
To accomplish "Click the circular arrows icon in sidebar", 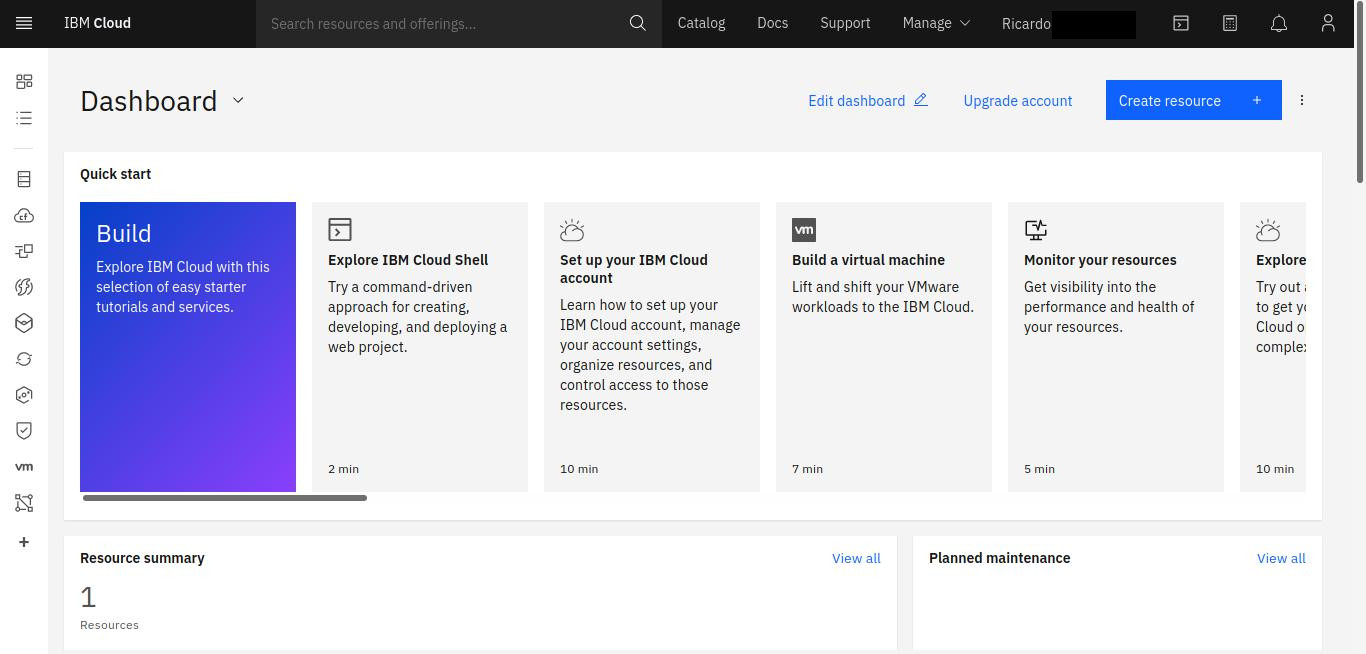I will click(x=24, y=359).
